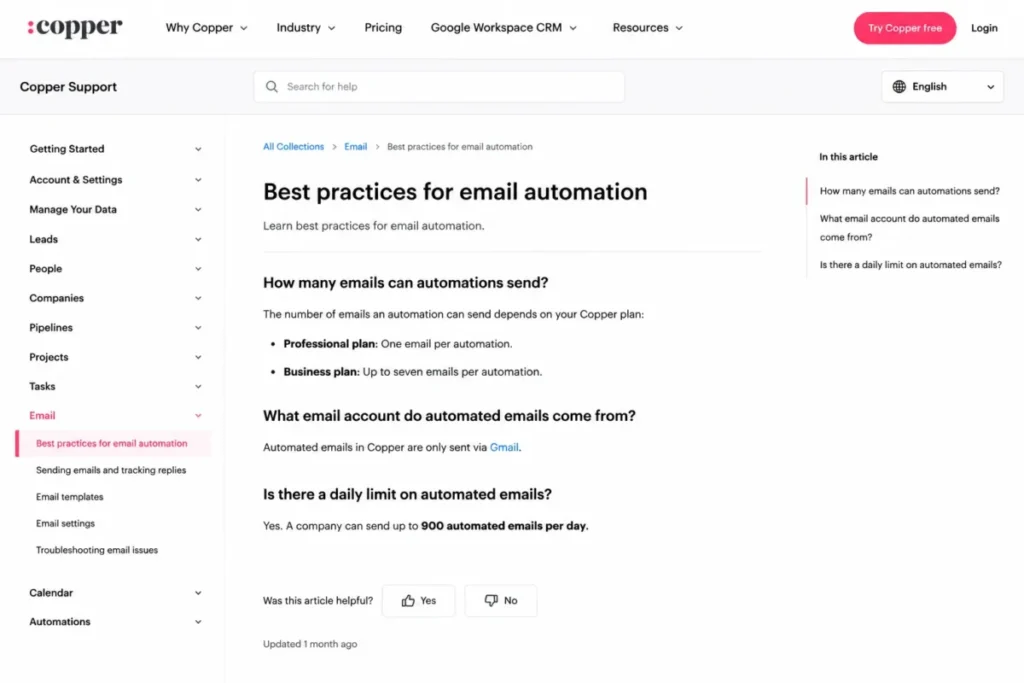The height and width of the screenshot is (683, 1024).
Task: Expand the Account & Settings chevron
Action: tap(198, 180)
